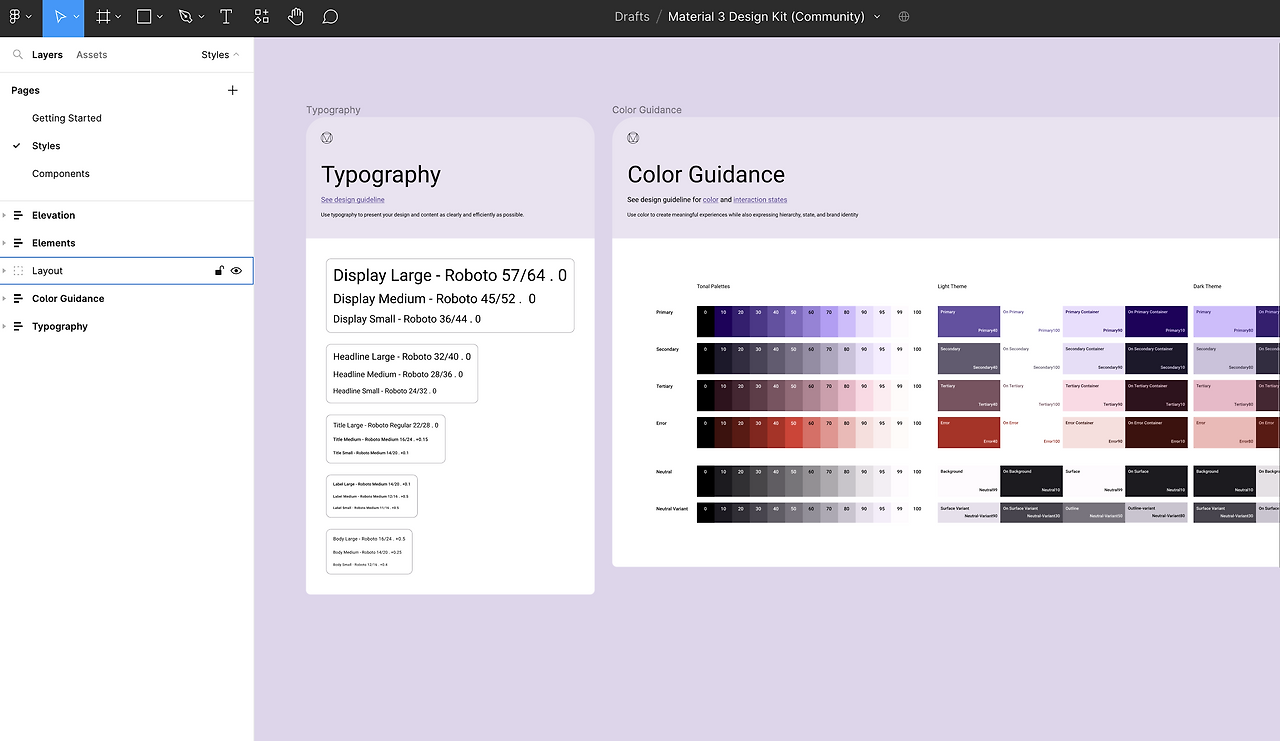Select the Typography layer row

coord(127,327)
